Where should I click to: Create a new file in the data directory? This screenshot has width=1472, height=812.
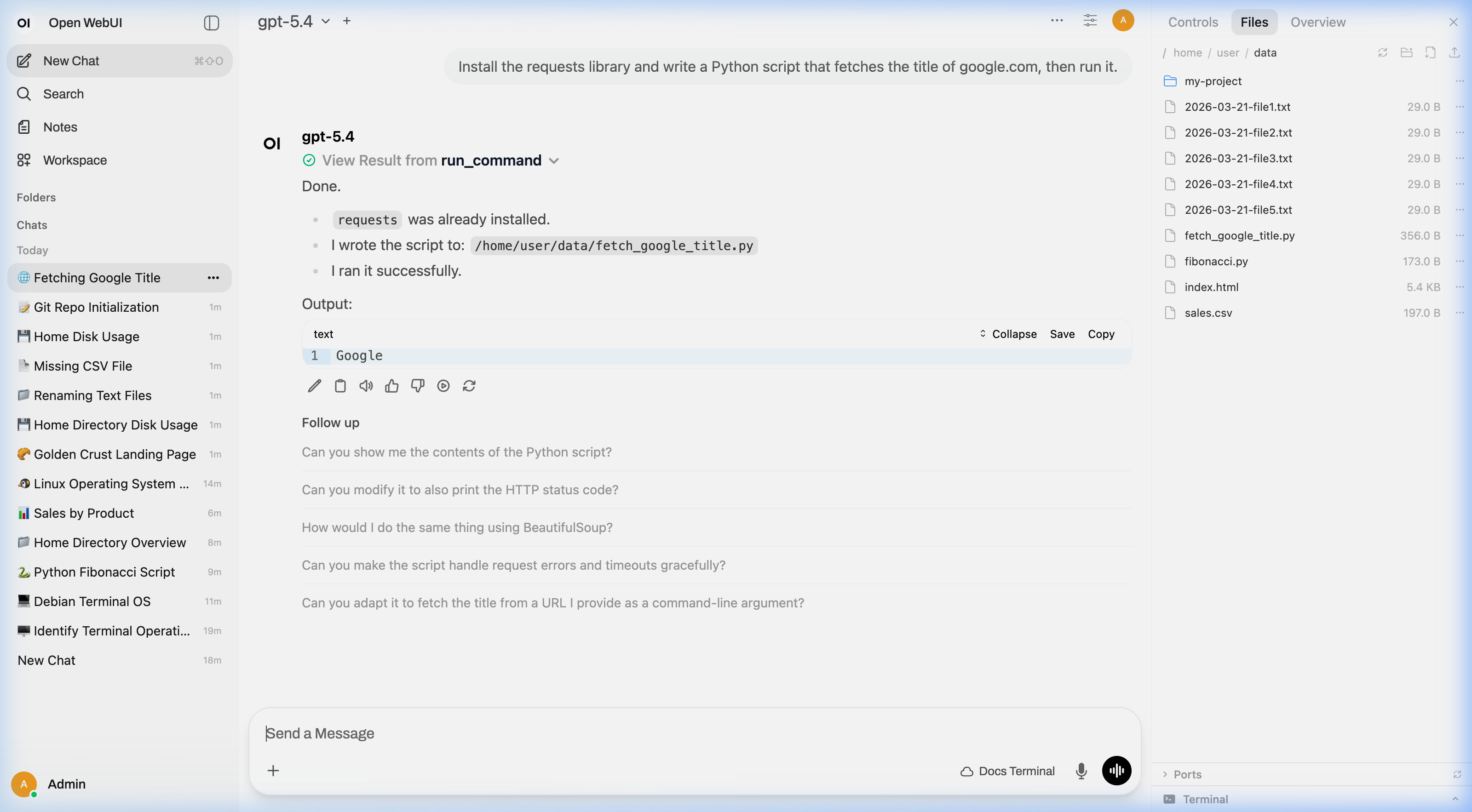1430,52
